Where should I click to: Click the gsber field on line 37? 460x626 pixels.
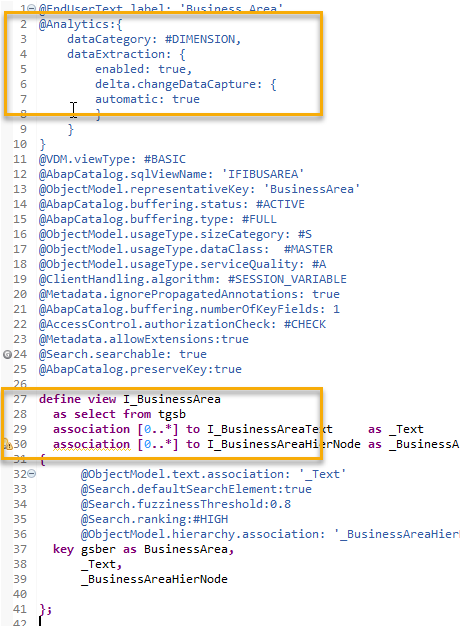[x=98, y=549]
